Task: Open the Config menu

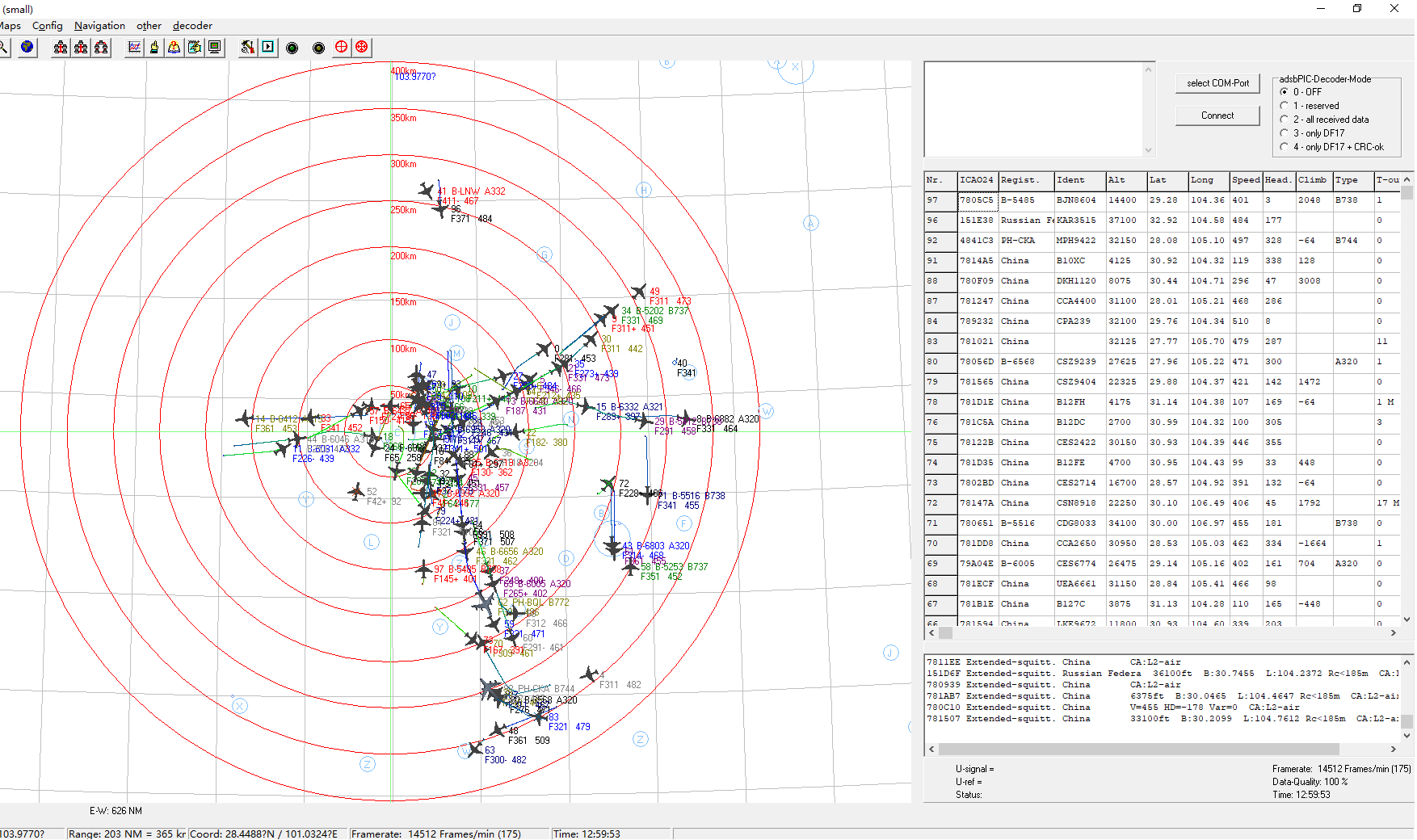Action: 48,26
